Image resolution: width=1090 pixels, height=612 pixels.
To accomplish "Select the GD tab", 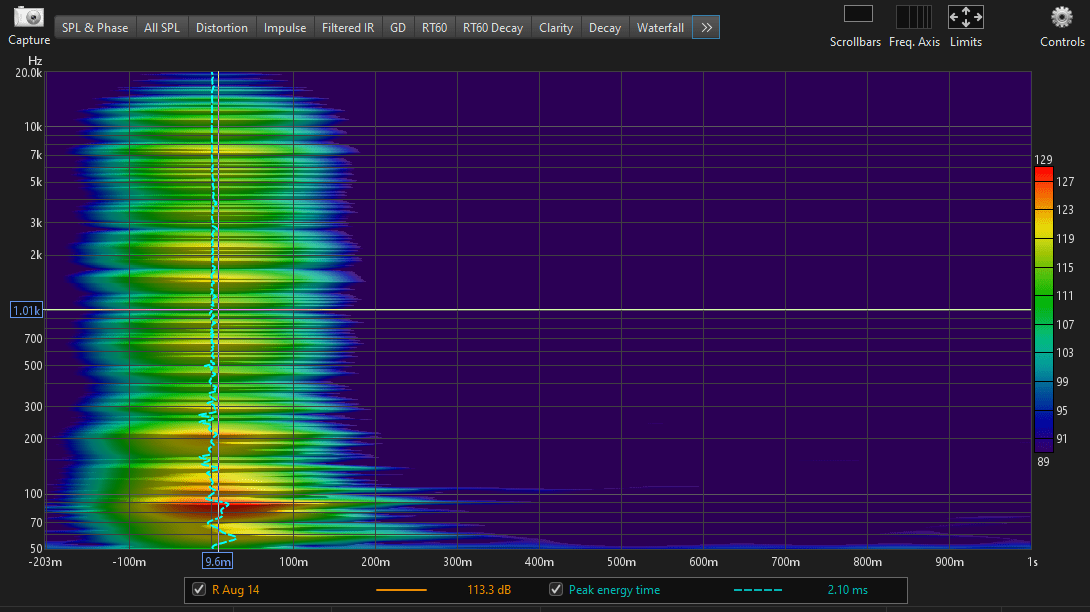I will [398, 28].
